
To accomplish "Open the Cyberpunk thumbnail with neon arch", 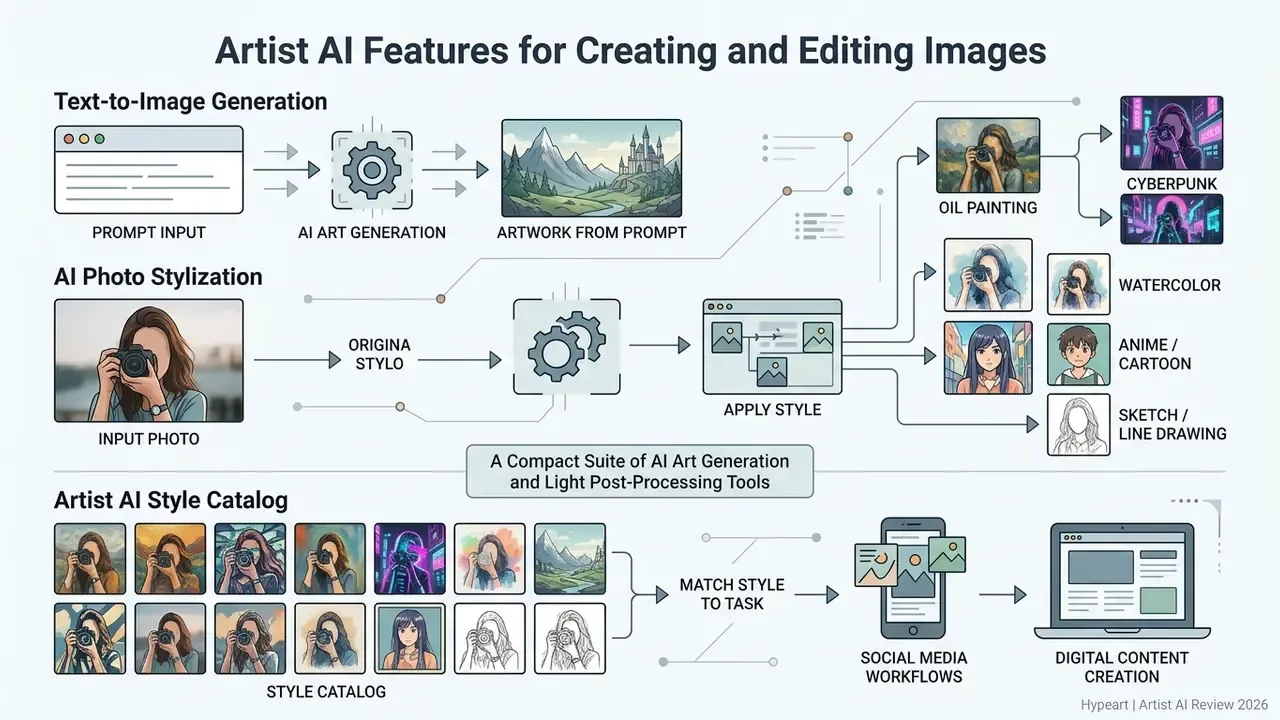I will (1172, 219).
